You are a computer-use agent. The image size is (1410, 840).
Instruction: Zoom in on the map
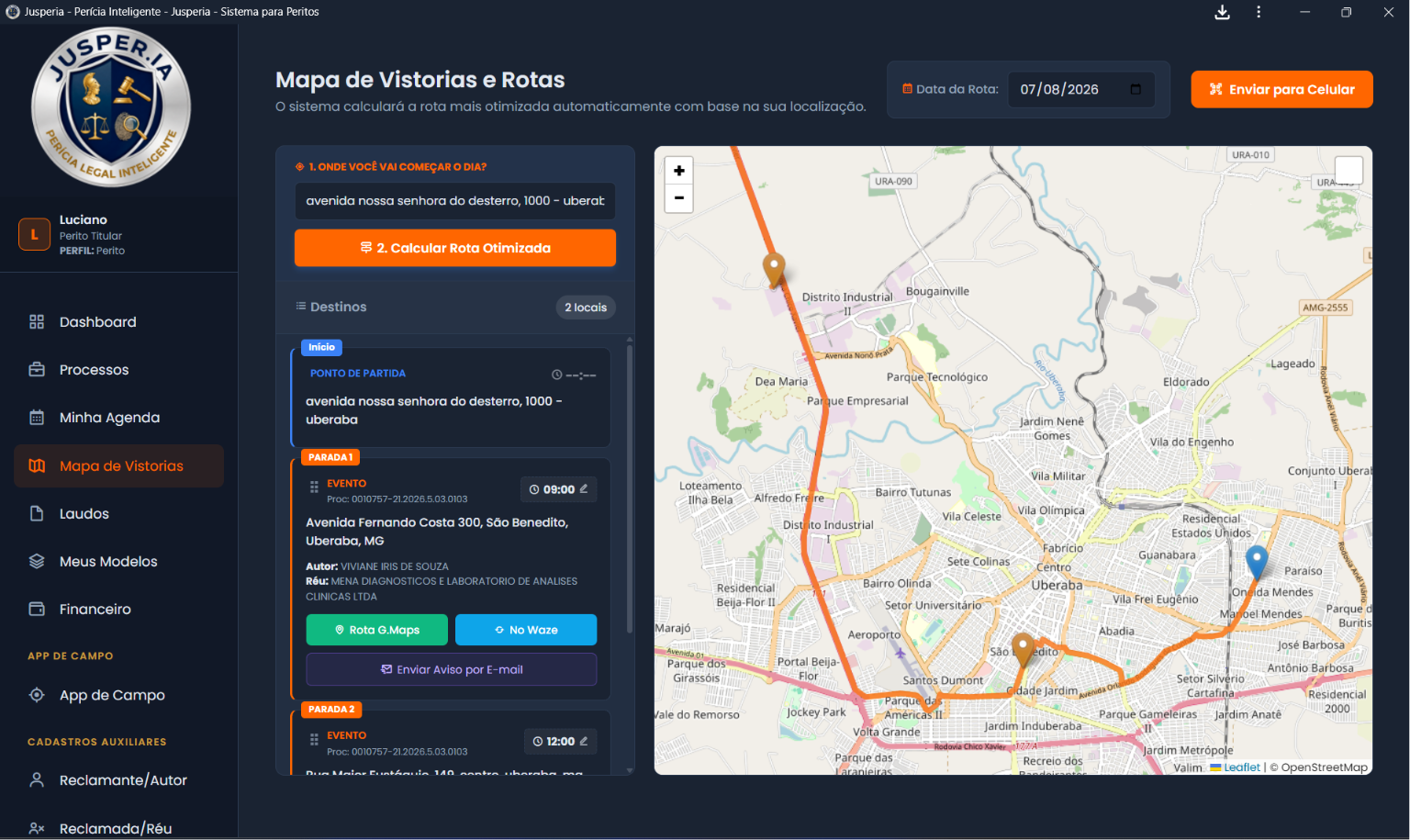[678, 171]
